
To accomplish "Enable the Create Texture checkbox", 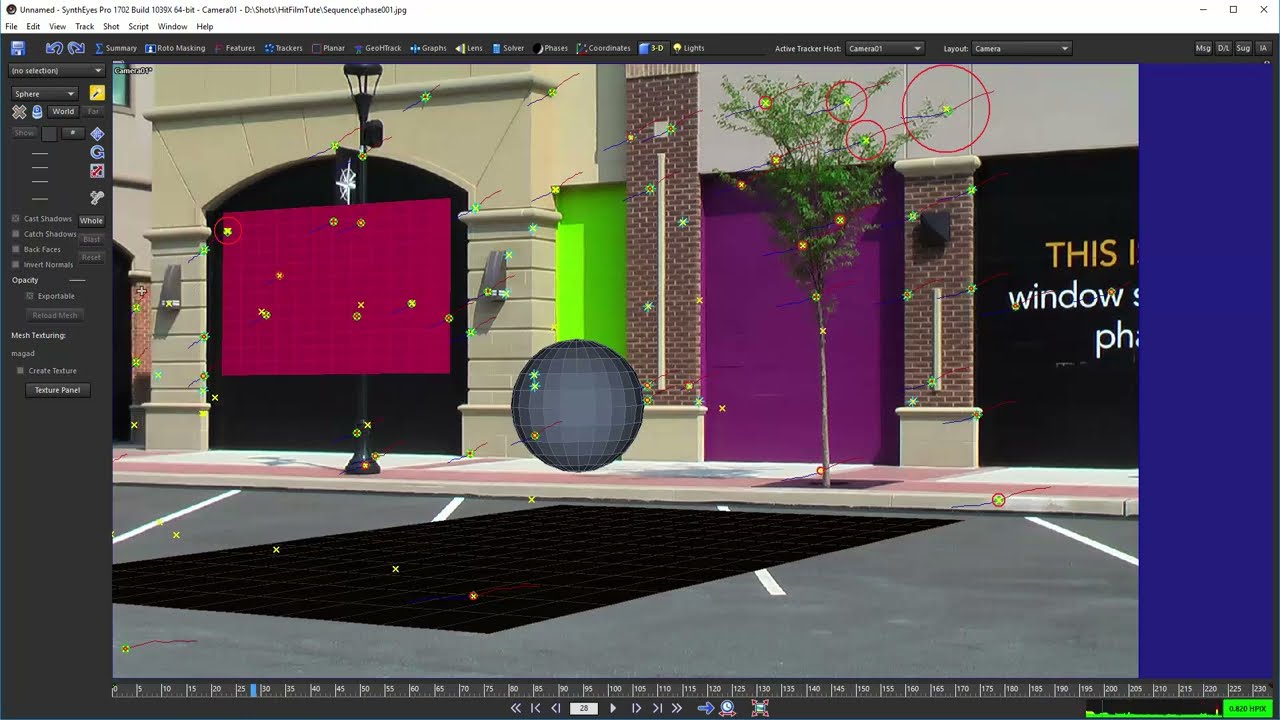I will (20, 371).
